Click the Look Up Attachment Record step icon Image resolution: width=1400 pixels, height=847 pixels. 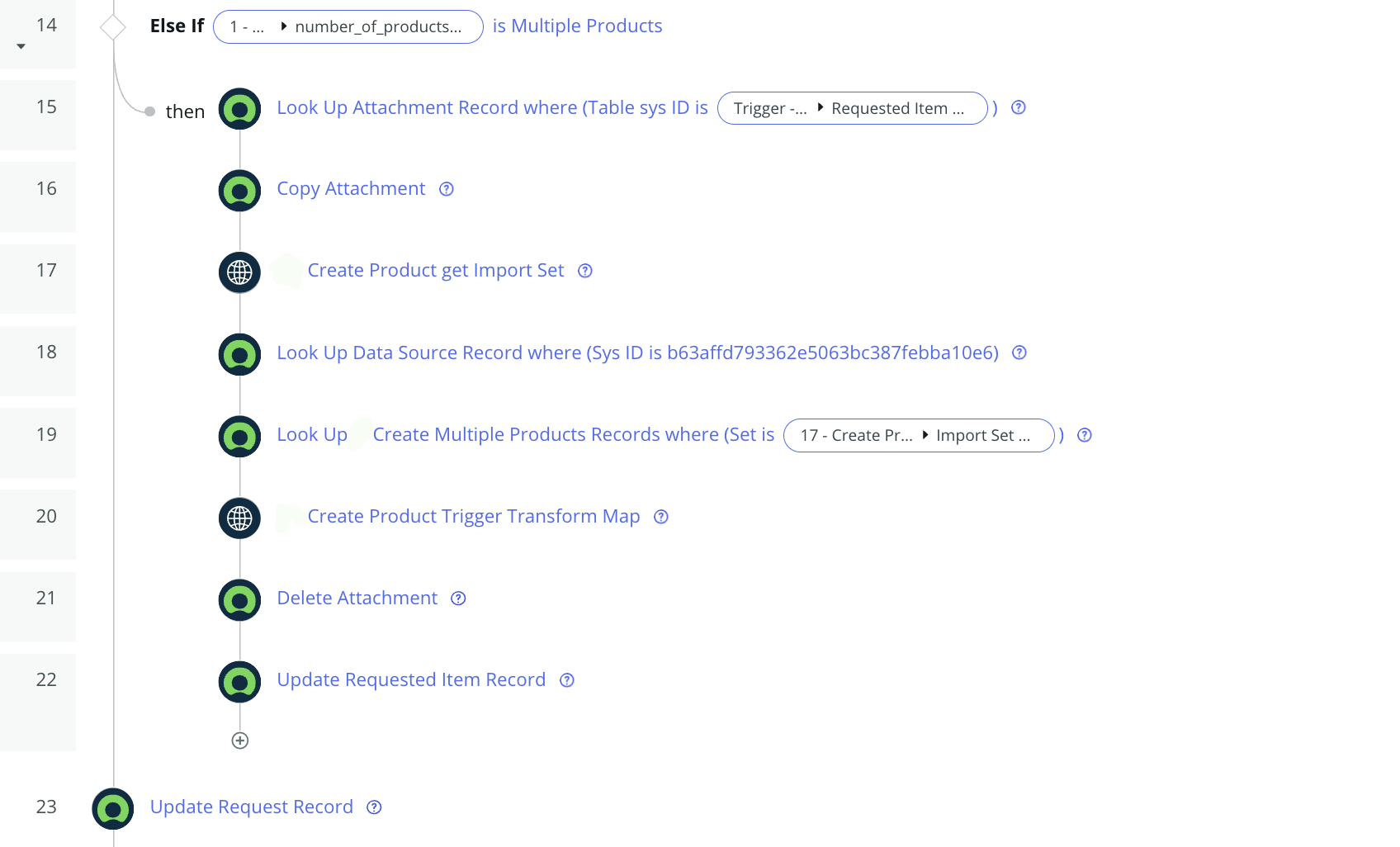pos(239,109)
